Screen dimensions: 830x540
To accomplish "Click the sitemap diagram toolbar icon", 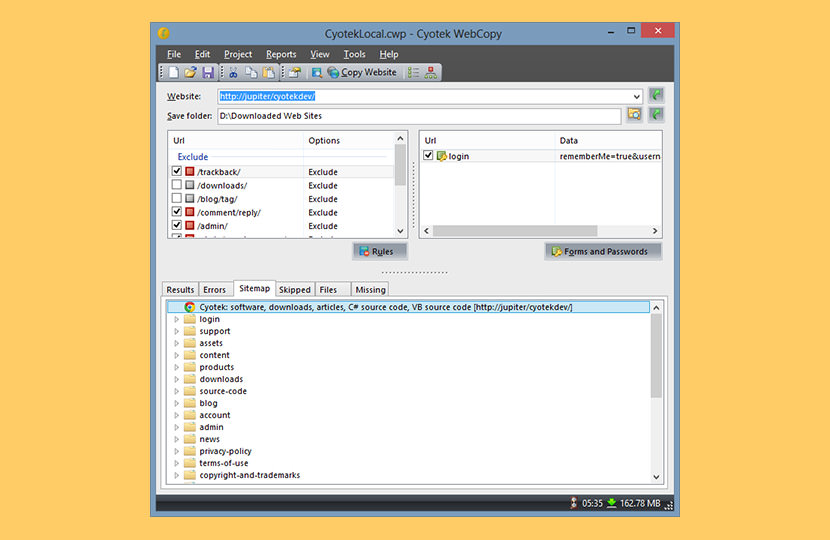I will click(431, 73).
